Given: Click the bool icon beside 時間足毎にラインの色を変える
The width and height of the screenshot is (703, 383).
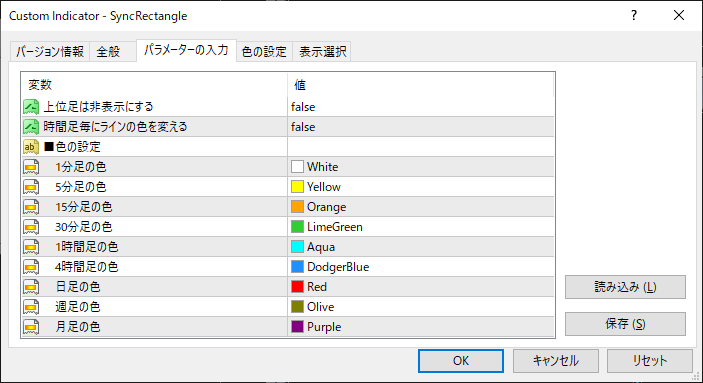Looking at the screenshot, I should click(x=31, y=127).
